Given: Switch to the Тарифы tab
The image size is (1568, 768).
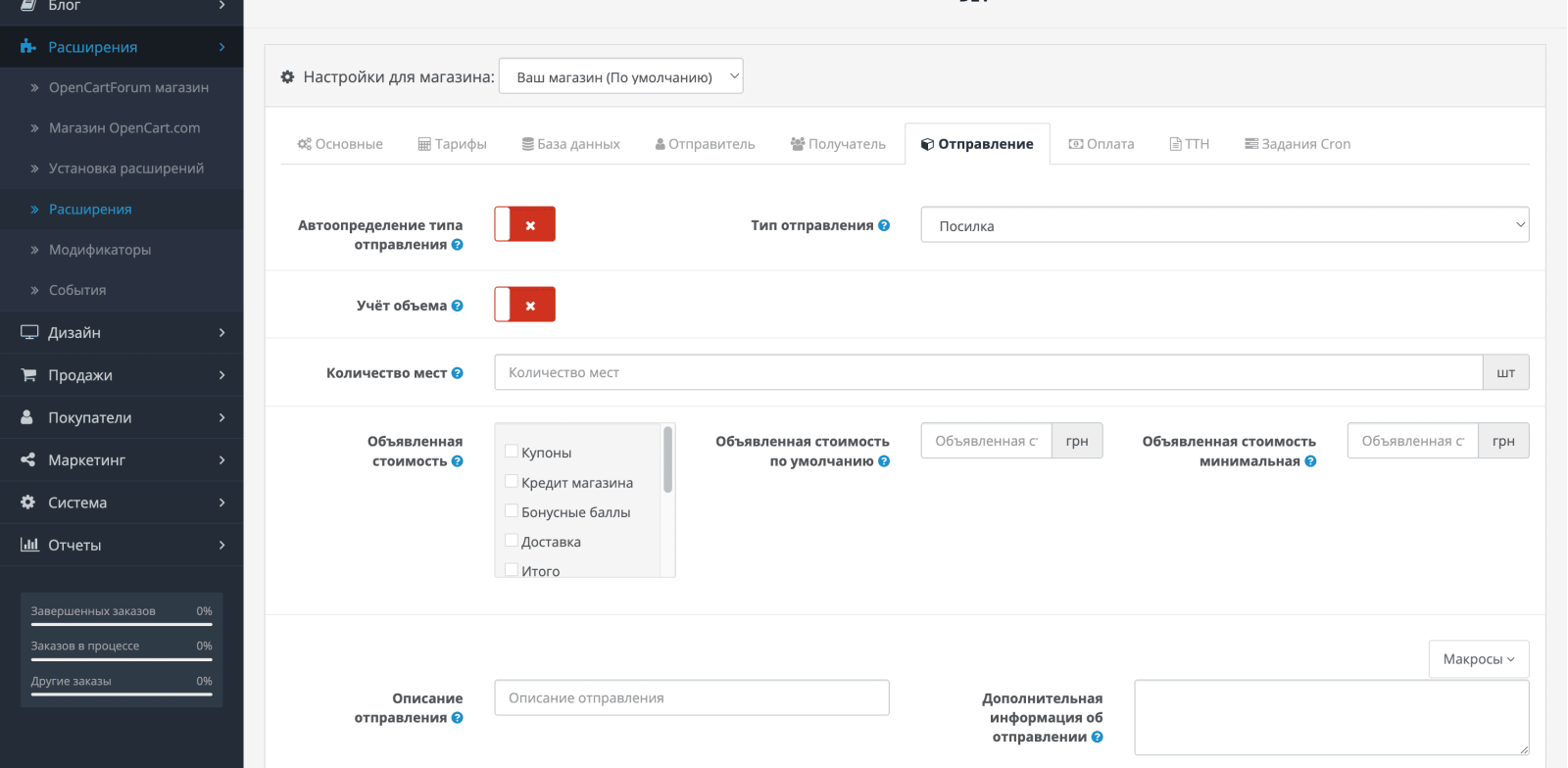Looking at the screenshot, I should tap(453, 144).
